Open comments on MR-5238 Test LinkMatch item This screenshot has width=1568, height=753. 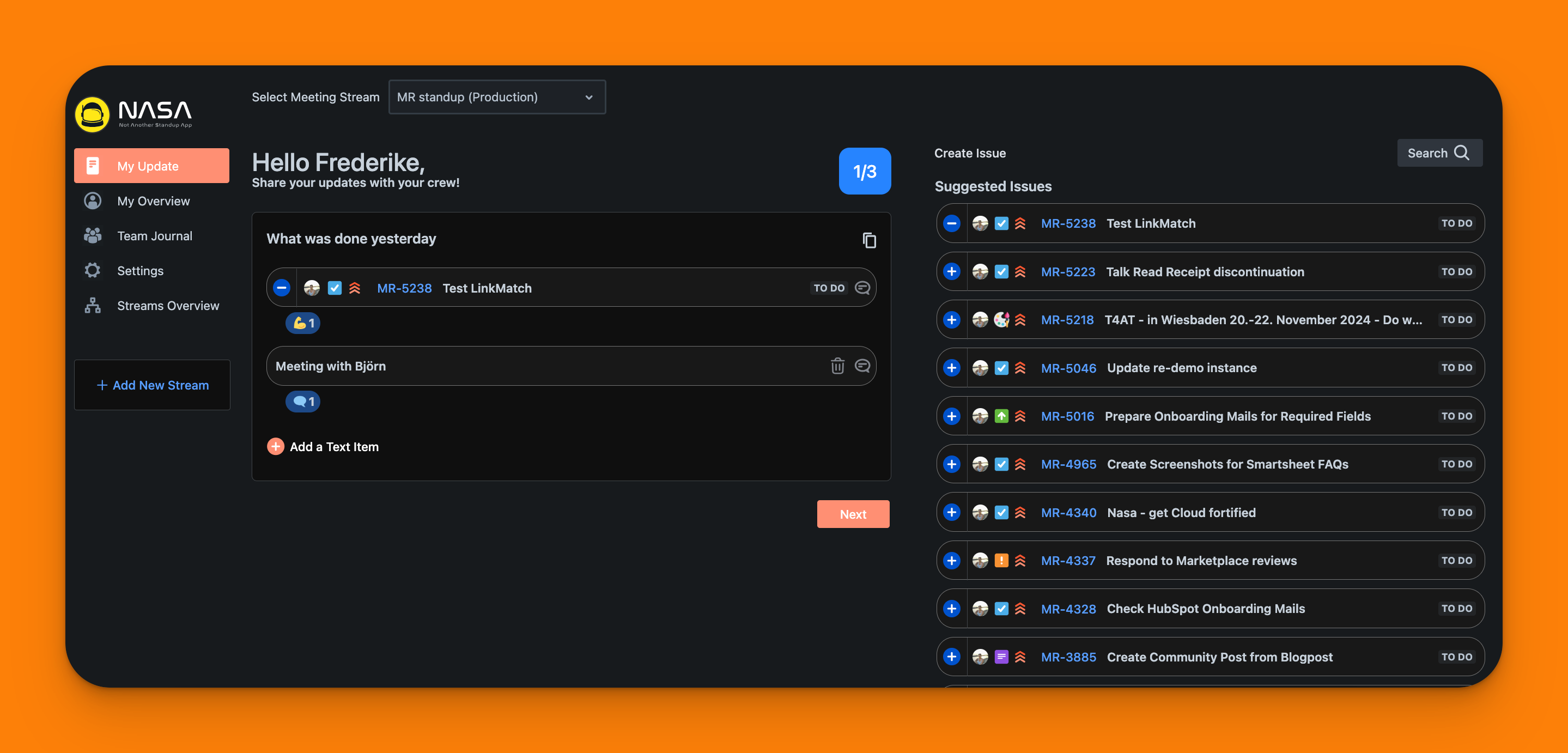pyautogui.click(x=862, y=288)
